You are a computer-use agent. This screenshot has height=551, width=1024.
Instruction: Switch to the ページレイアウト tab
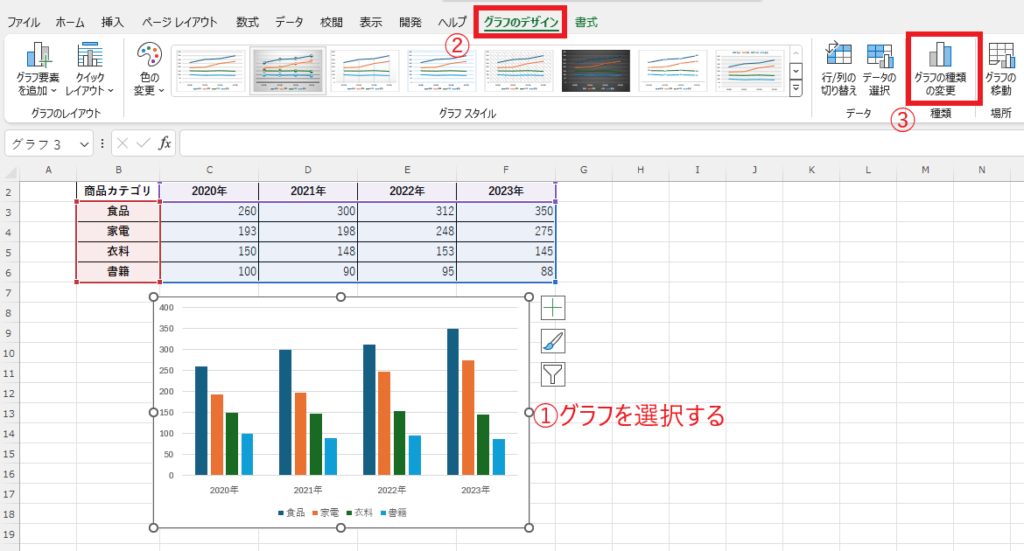180,22
